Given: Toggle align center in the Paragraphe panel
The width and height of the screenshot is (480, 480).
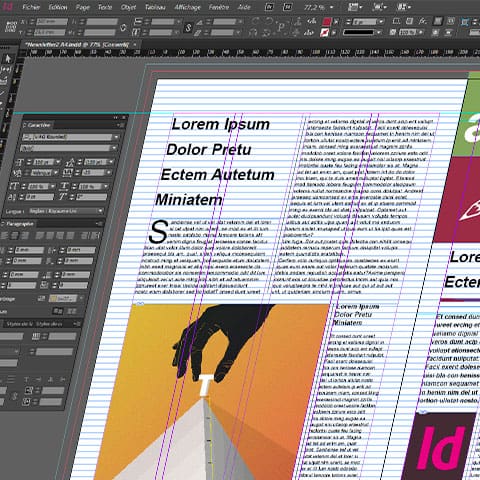Looking at the screenshot, I should coord(15,236).
